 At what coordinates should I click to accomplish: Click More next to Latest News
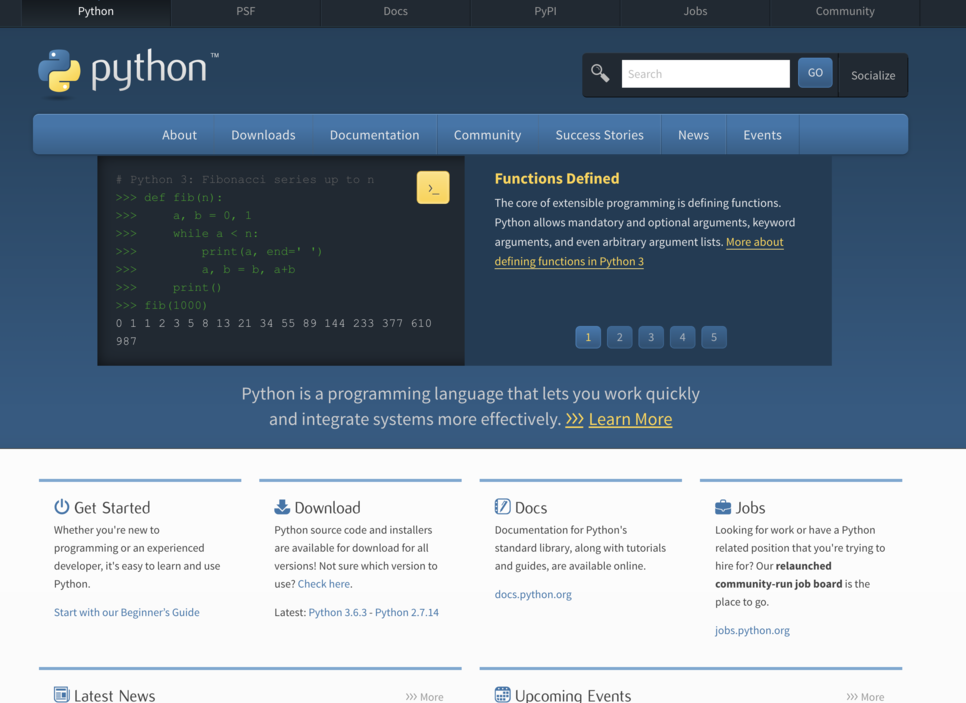tap(424, 697)
